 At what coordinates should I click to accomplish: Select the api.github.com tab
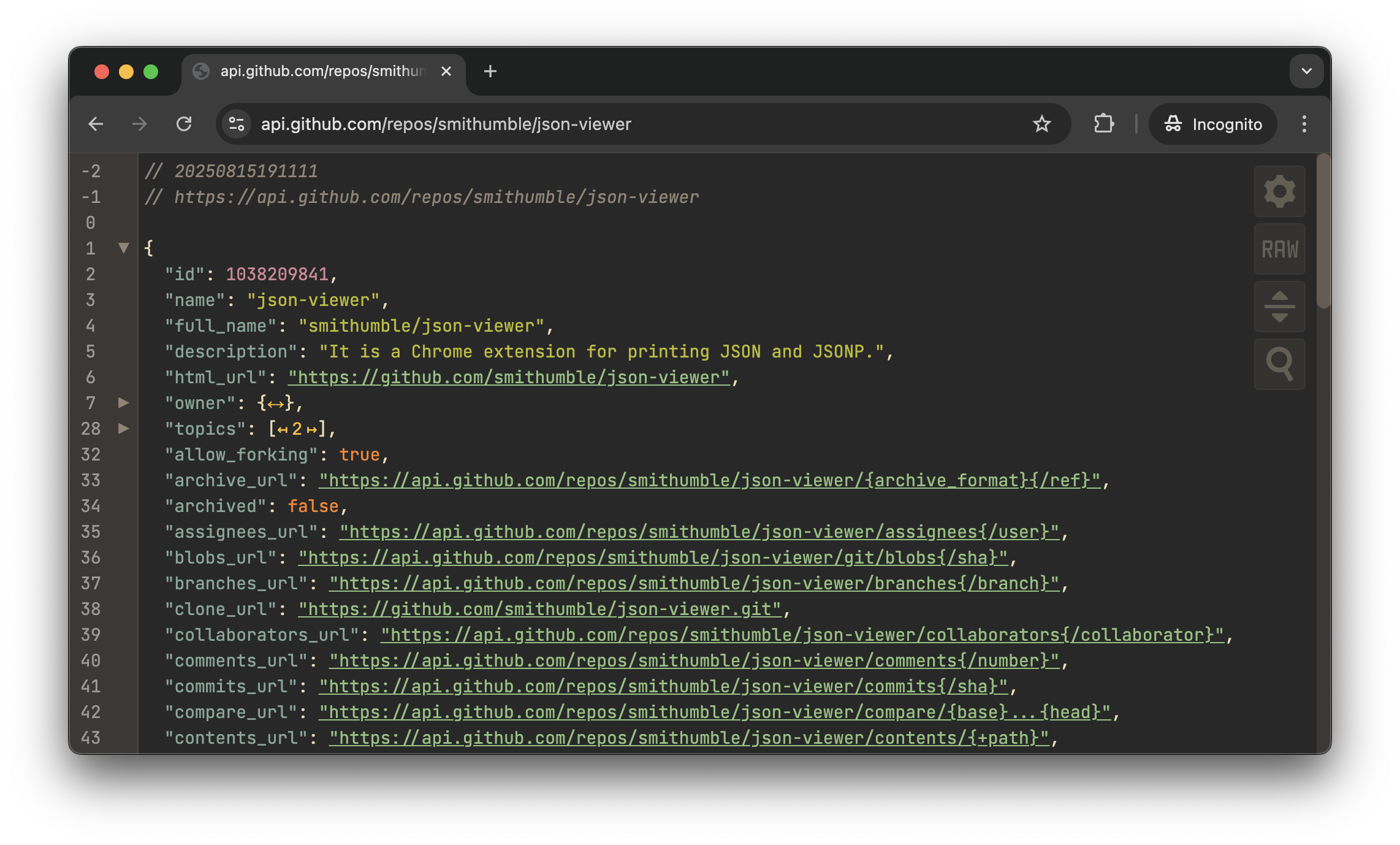(x=322, y=71)
